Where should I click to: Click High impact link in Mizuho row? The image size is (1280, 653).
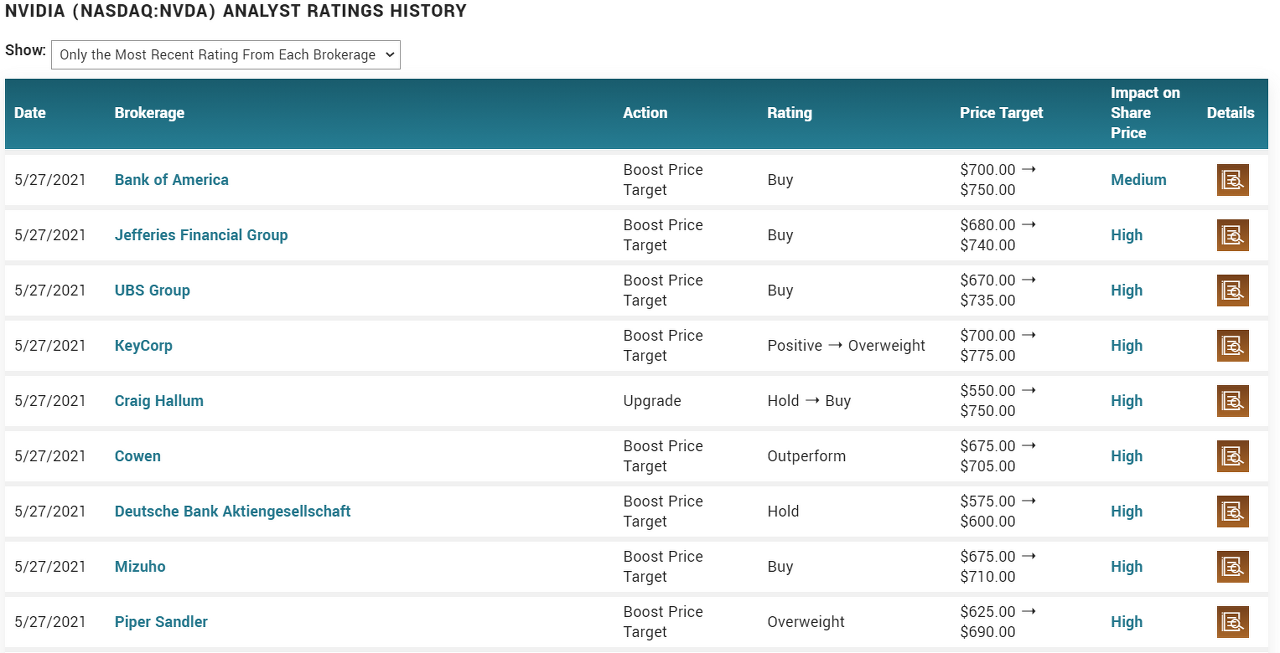click(1127, 566)
